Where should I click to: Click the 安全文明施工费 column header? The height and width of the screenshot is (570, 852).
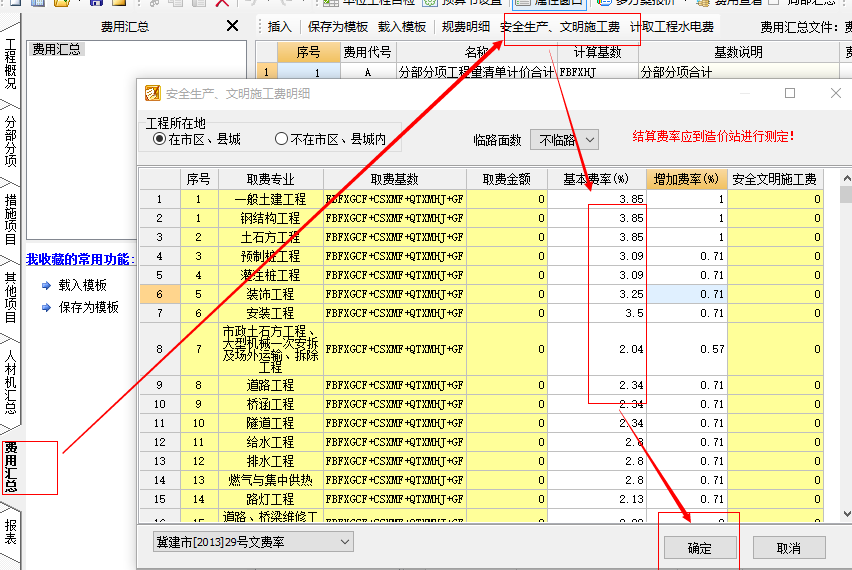tap(774, 179)
